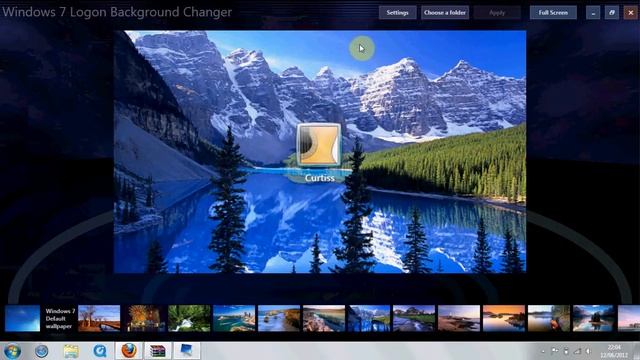Click the Curtiss username label in preview

tap(320, 178)
